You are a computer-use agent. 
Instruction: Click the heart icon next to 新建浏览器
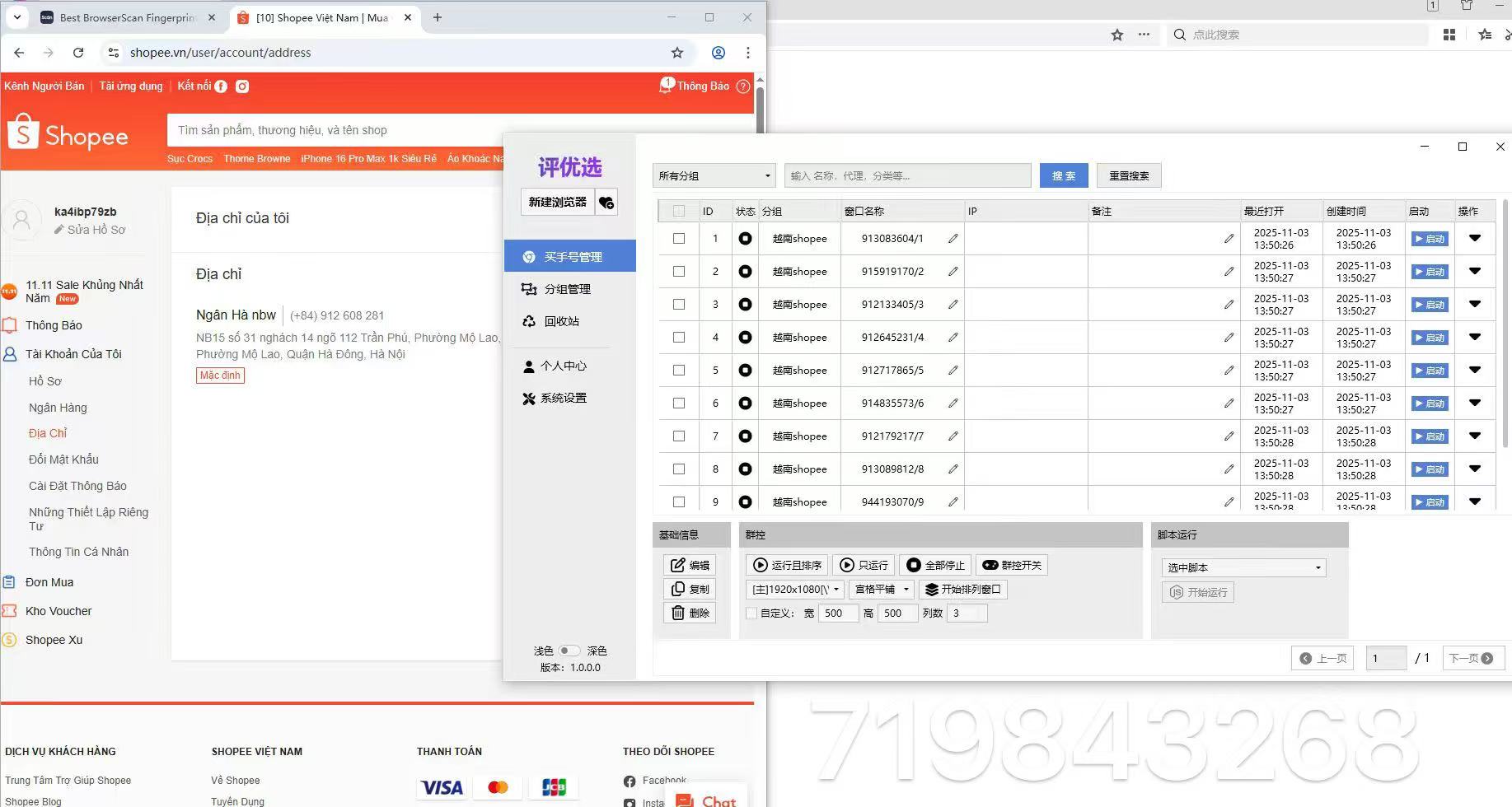(x=606, y=203)
